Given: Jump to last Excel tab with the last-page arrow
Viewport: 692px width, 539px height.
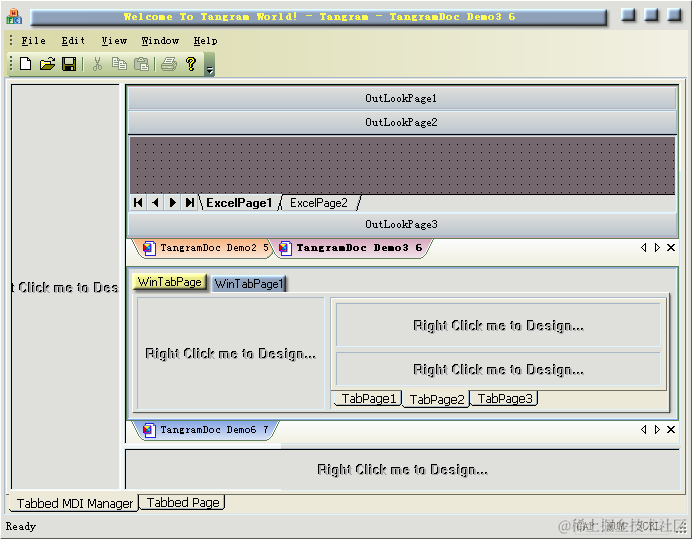Looking at the screenshot, I should click(190, 203).
